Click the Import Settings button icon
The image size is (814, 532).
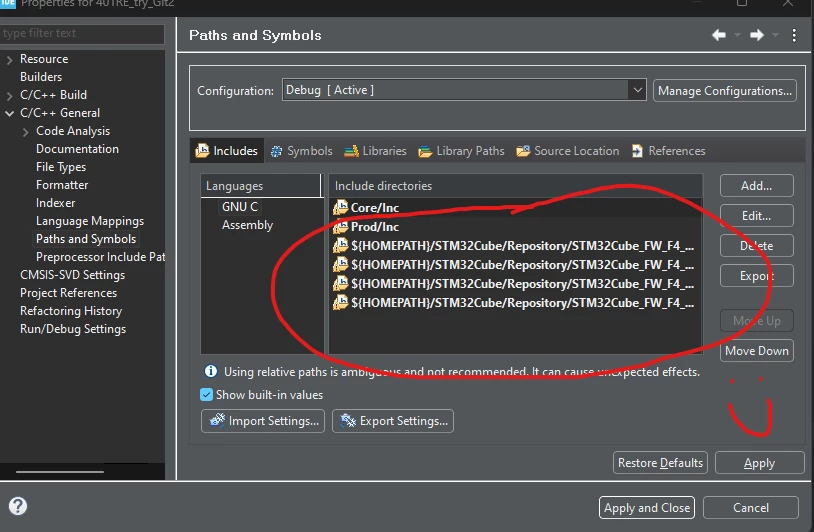[x=217, y=420]
